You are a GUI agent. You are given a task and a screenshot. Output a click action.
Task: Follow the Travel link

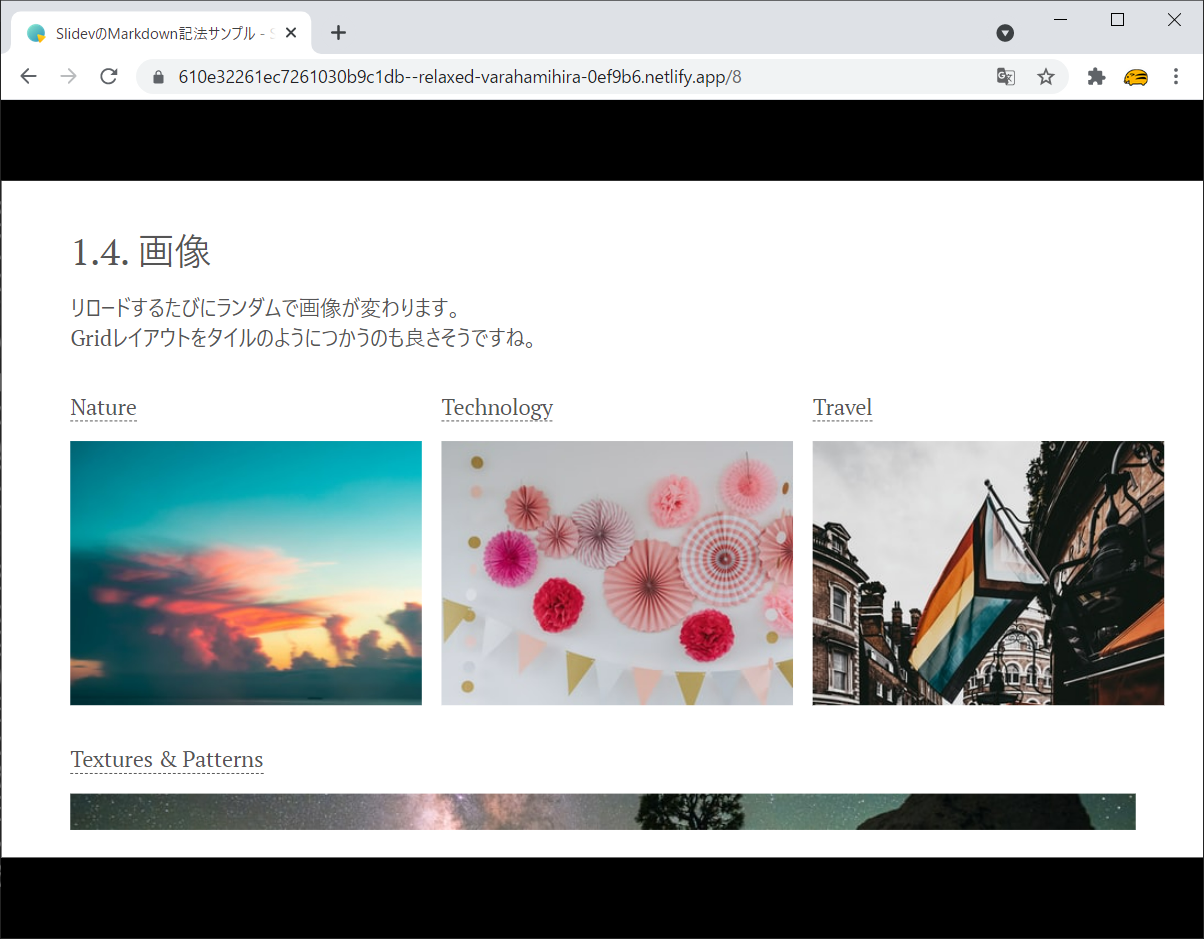(842, 408)
